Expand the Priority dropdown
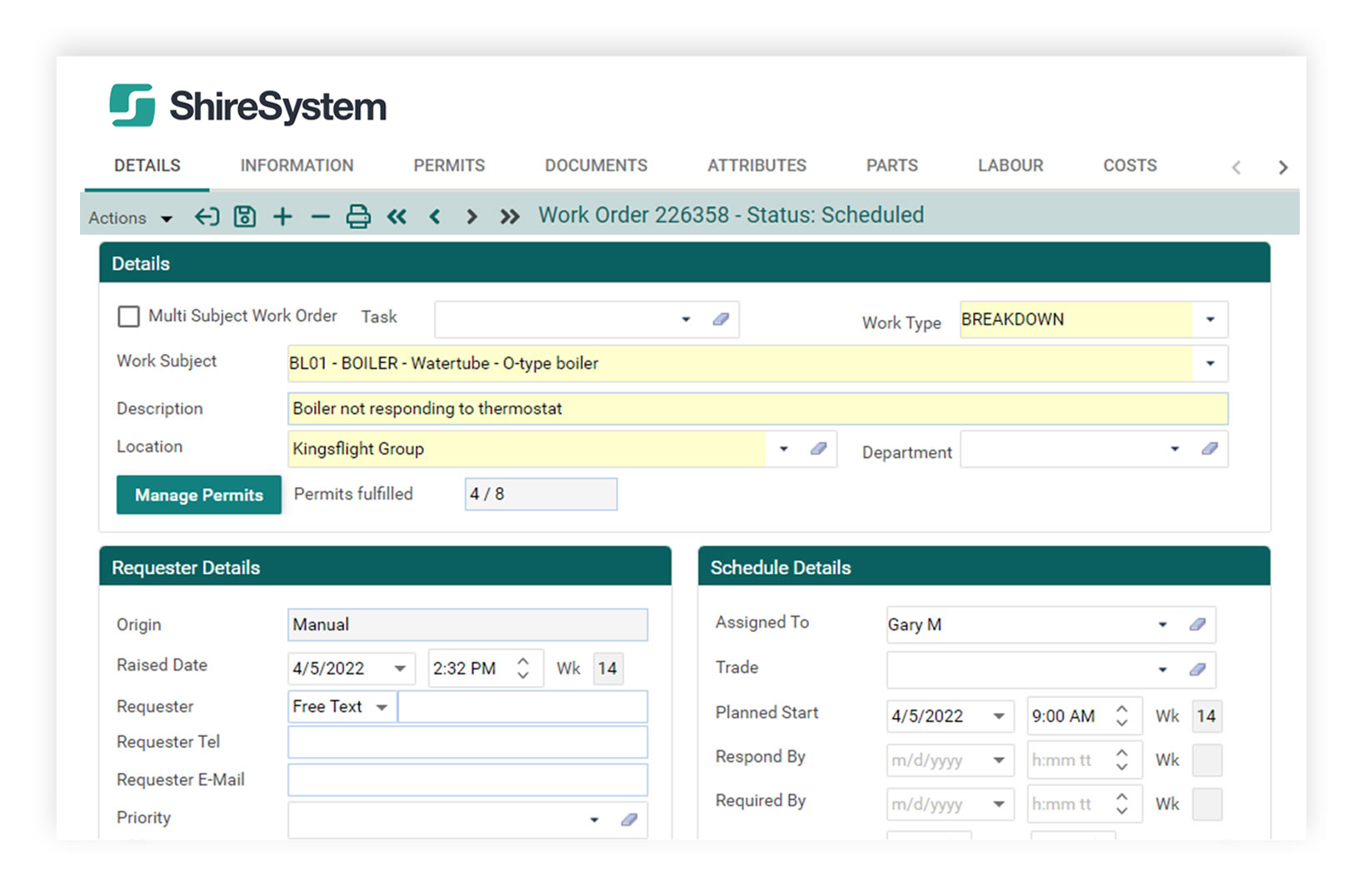Viewport: 1363px width, 896px height. (594, 820)
